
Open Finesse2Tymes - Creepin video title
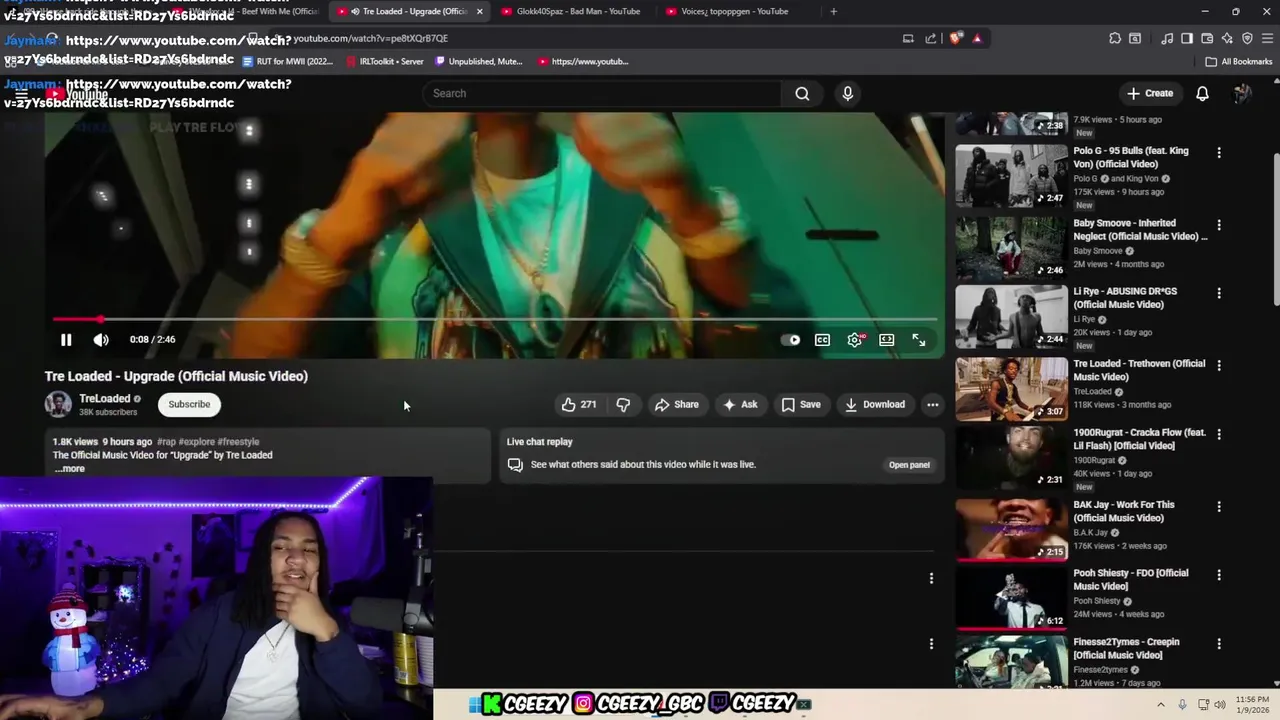click(x=1126, y=648)
